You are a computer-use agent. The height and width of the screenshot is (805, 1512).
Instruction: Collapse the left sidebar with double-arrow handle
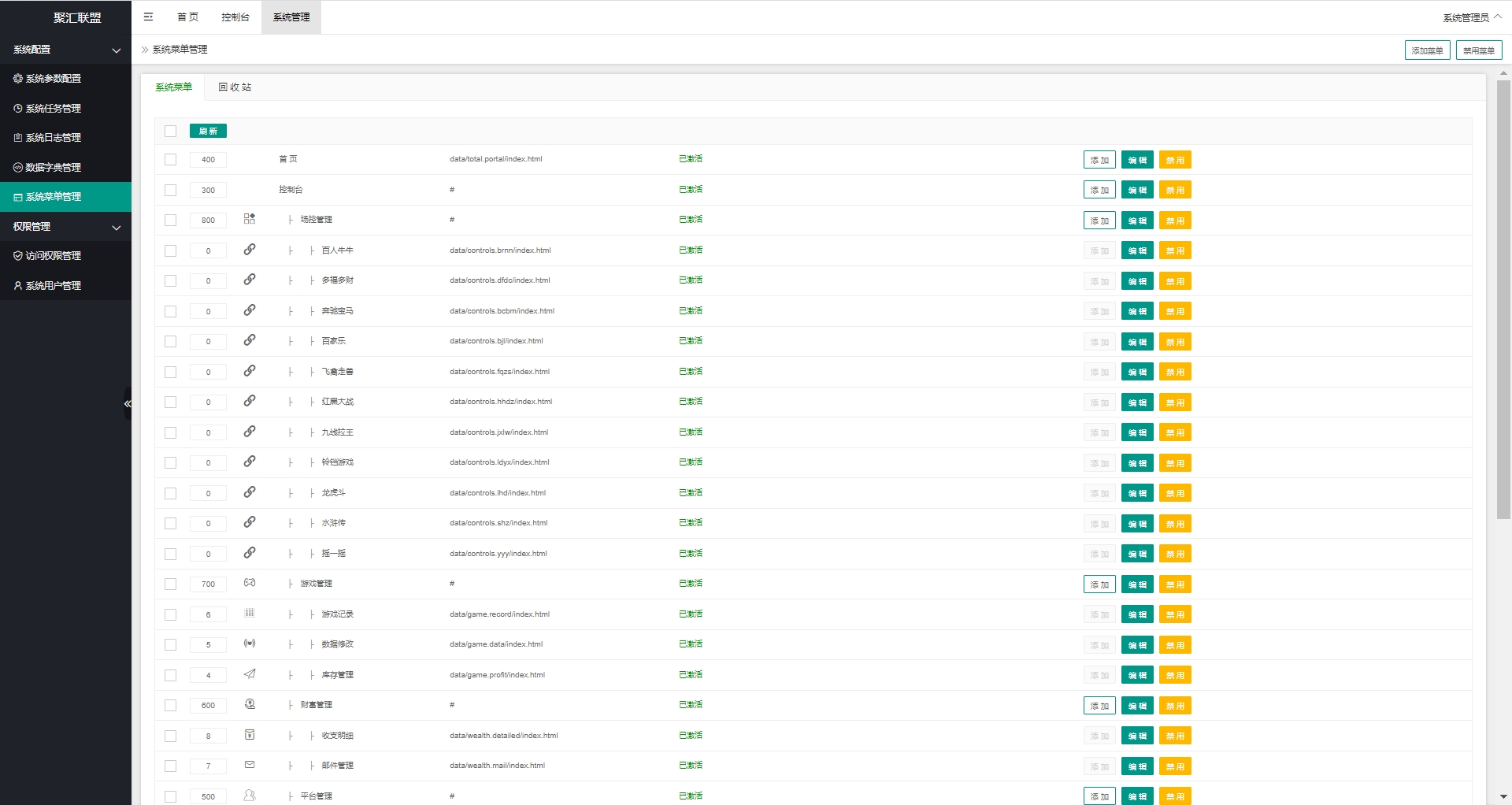coord(127,403)
